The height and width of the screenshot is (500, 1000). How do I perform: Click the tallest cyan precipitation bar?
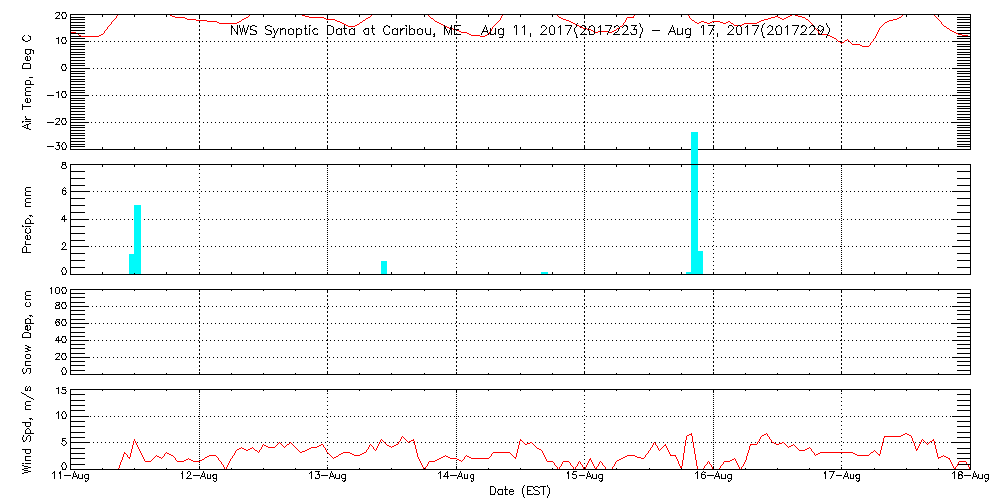point(694,200)
